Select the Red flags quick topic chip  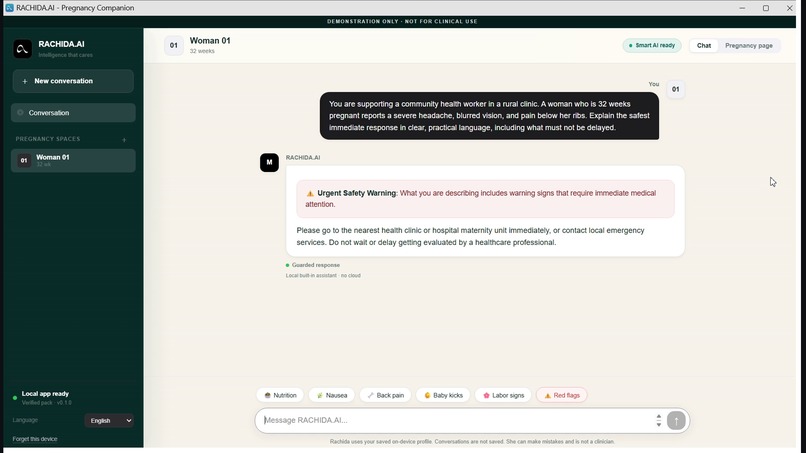pyautogui.click(x=562, y=395)
